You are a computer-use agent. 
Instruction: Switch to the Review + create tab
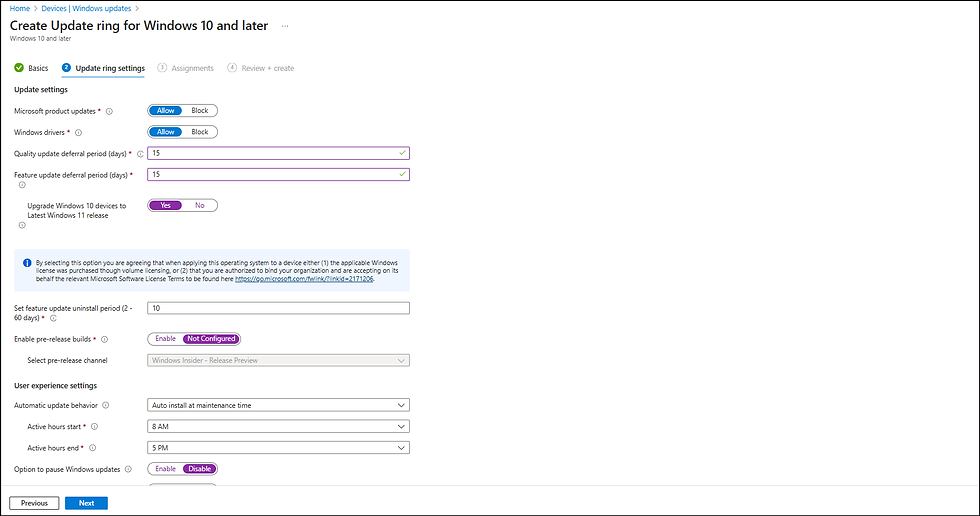tap(261, 68)
